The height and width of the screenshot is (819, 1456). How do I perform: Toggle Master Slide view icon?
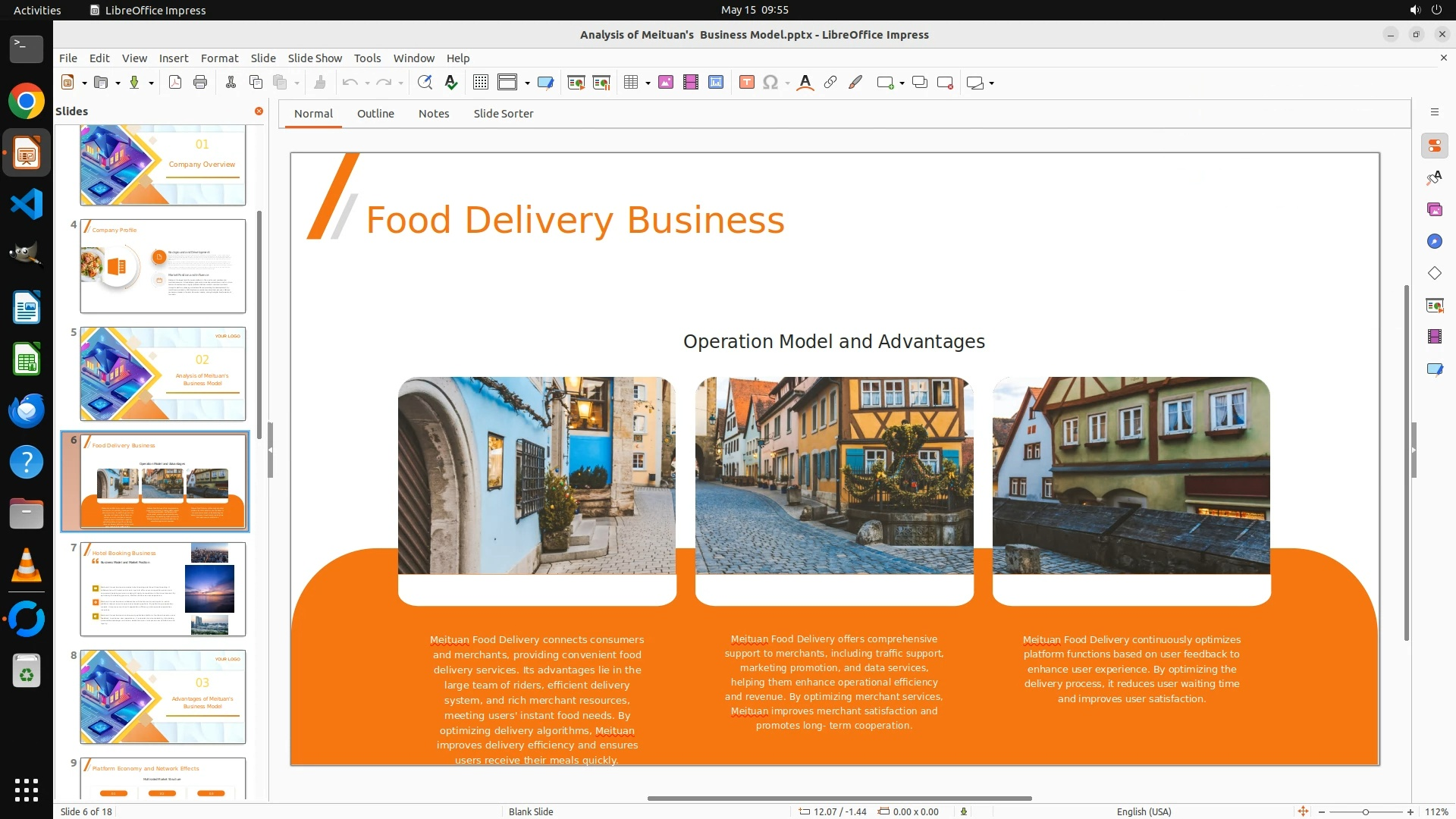point(545,83)
